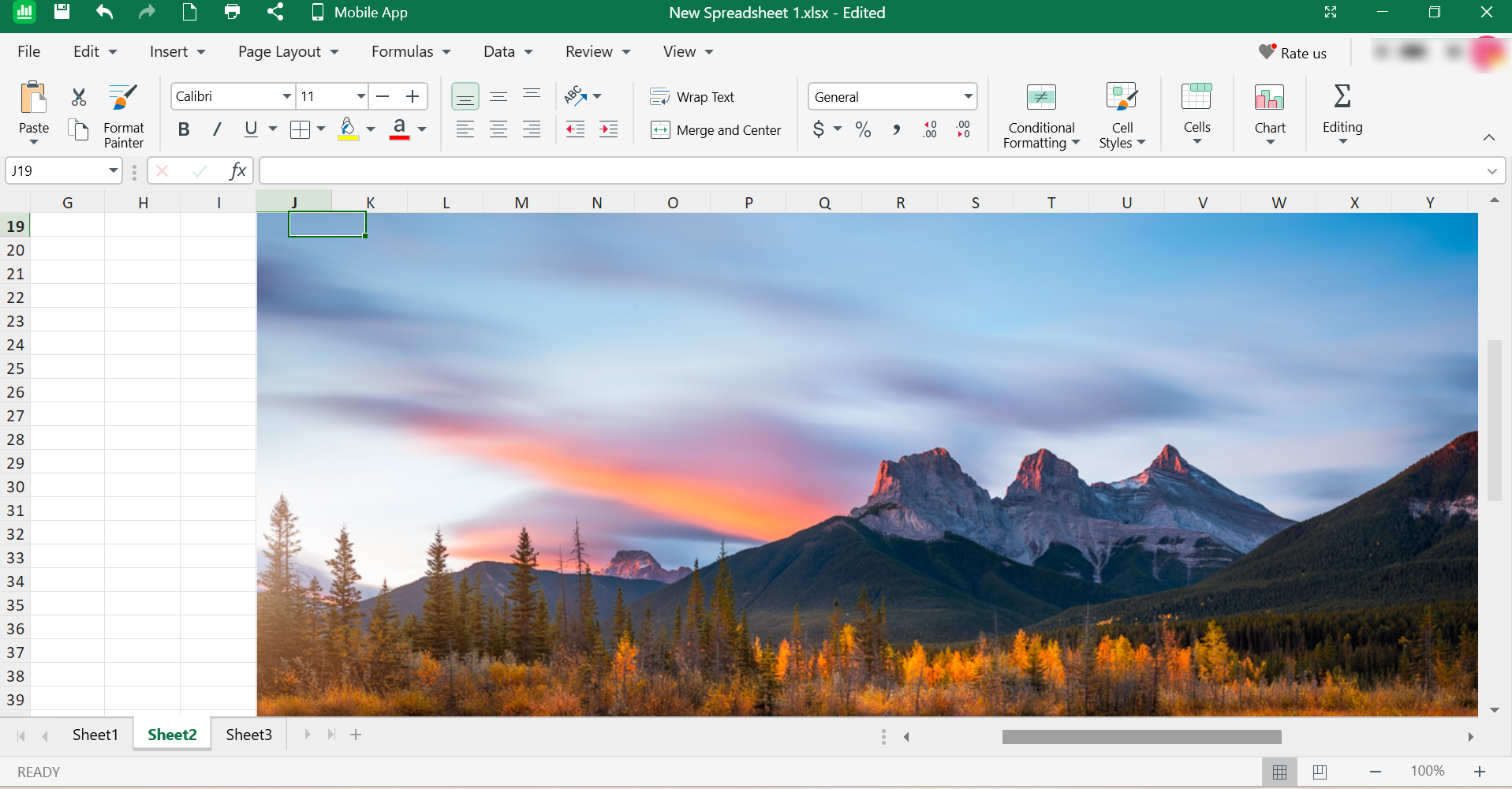1512x789 pixels.
Task: Click the Increase Indent icon
Action: 608,129
